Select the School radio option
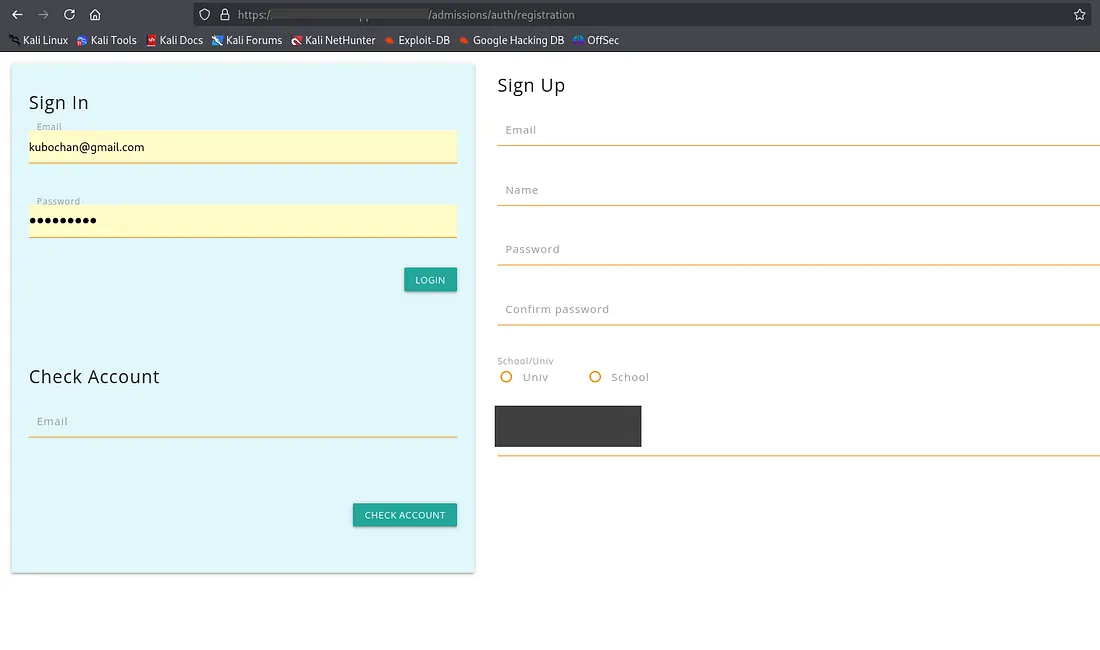The width and height of the screenshot is (1100, 650). click(595, 377)
